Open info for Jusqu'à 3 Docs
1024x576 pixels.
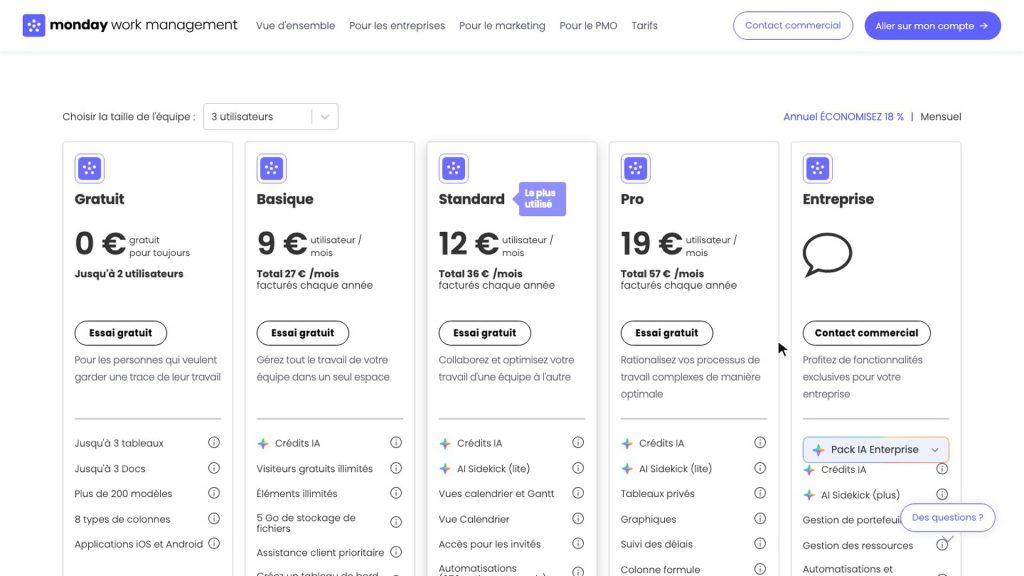[214, 468]
